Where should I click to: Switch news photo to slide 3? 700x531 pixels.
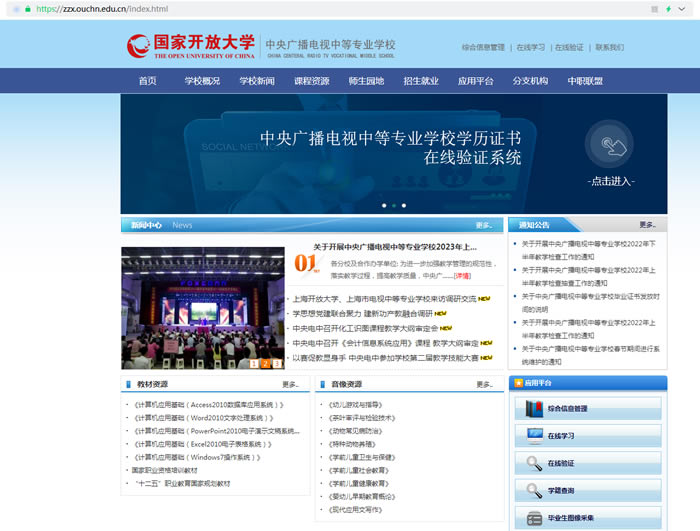tap(277, 364)
